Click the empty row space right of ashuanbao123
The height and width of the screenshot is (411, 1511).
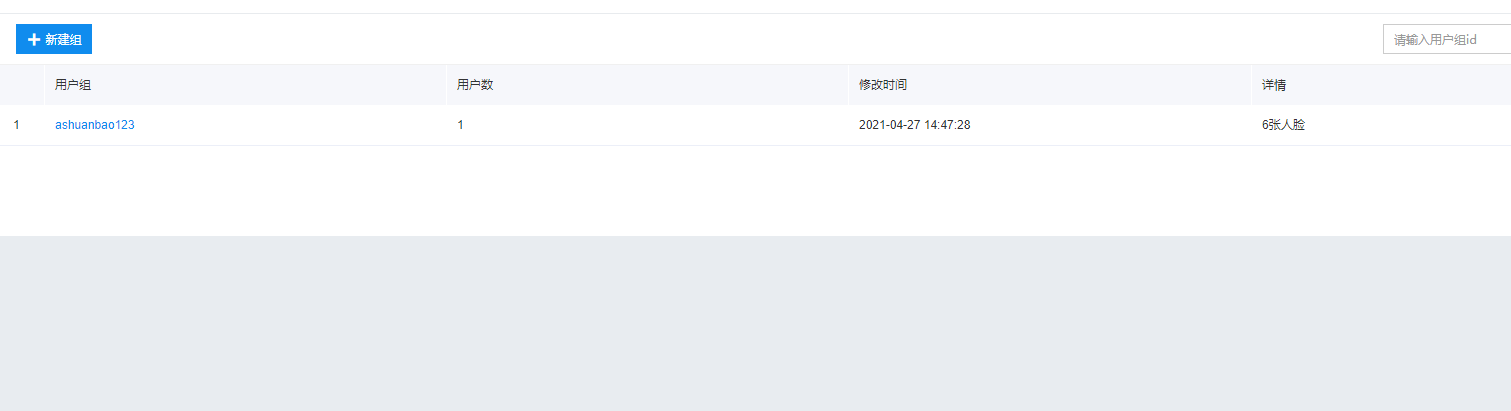290,125
